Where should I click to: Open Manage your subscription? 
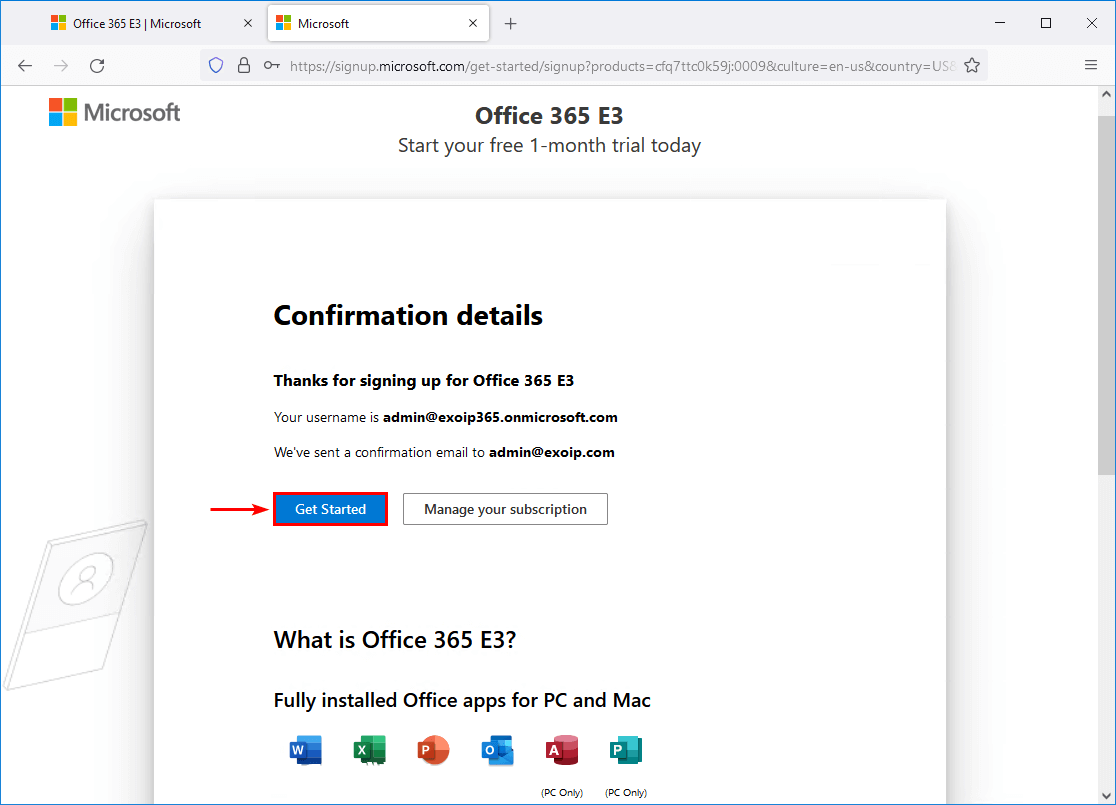505,509
